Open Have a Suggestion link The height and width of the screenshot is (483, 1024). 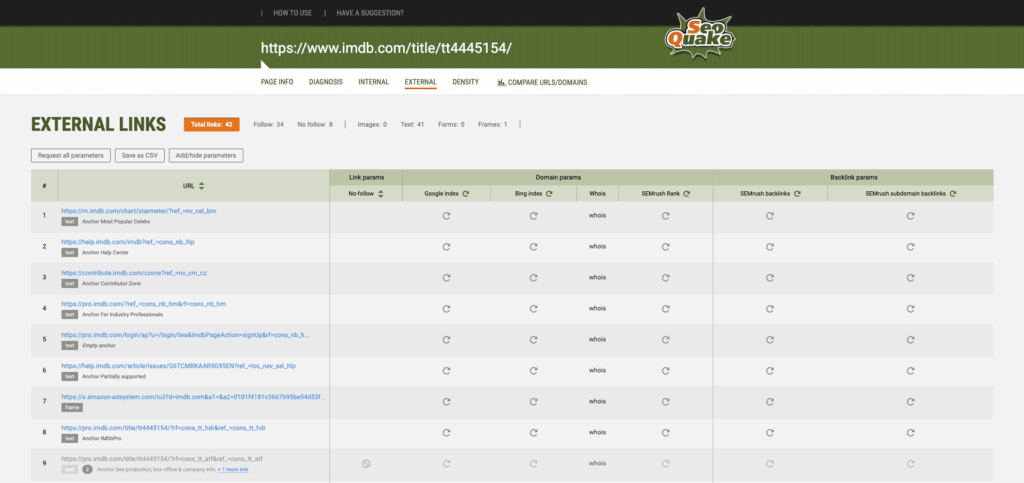(x=370, y=12)
